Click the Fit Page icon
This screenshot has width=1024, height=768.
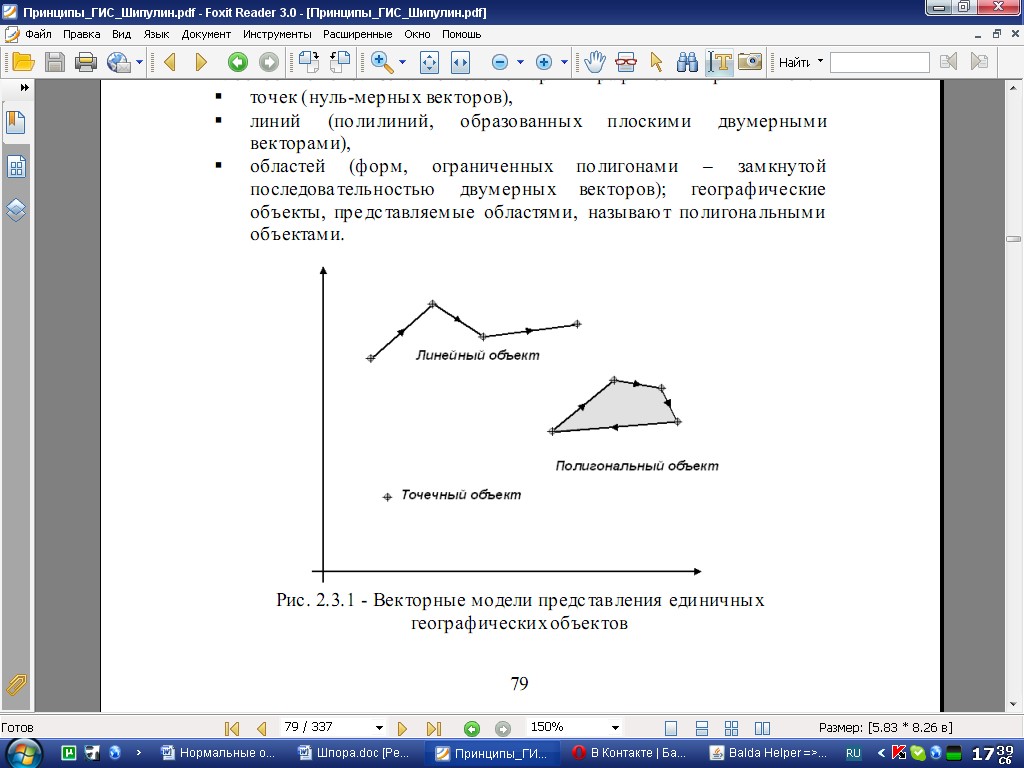pos(429,62)
